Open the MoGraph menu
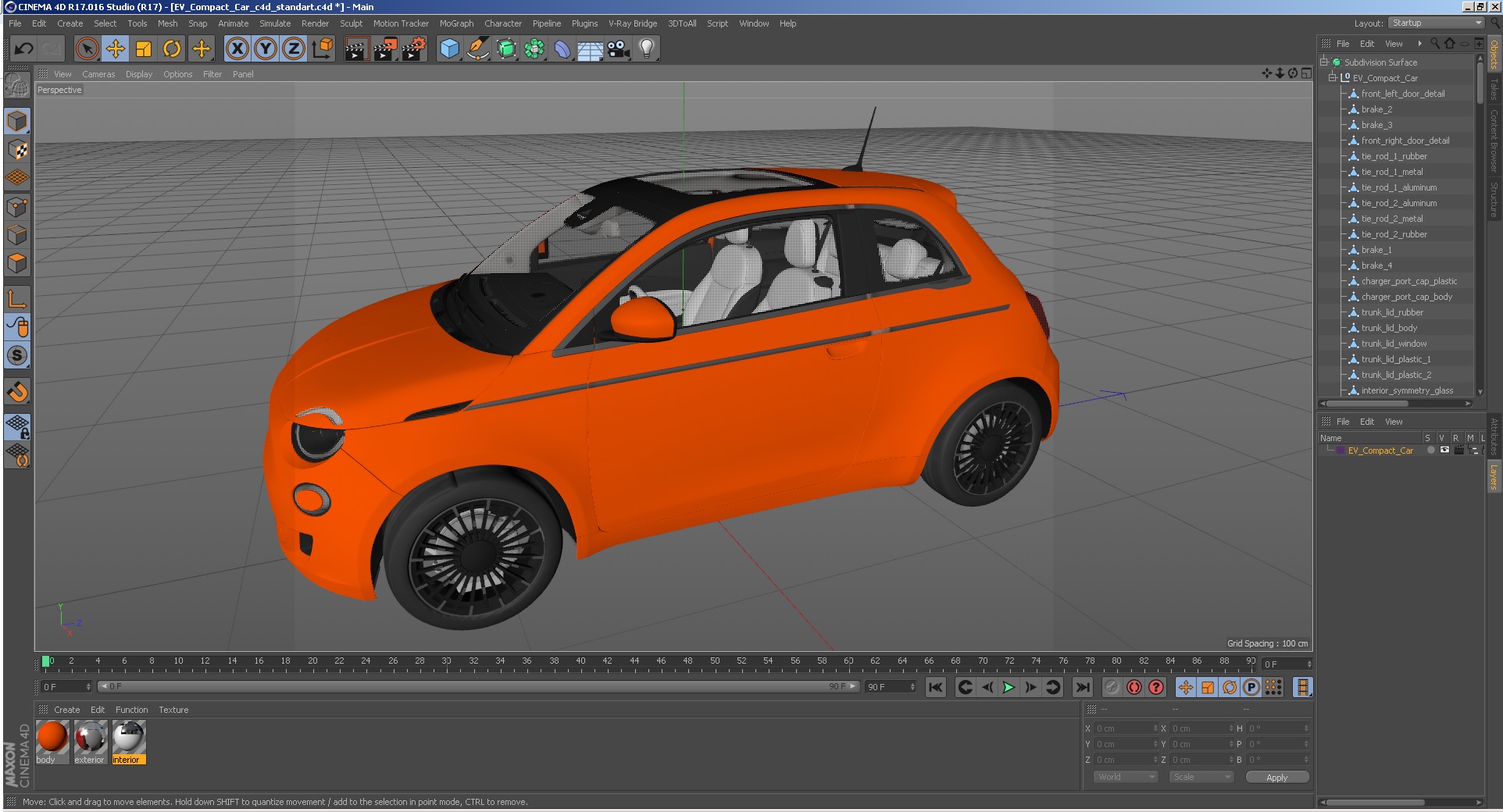This screenshot has height=812, width=1503. pos(456,23)
